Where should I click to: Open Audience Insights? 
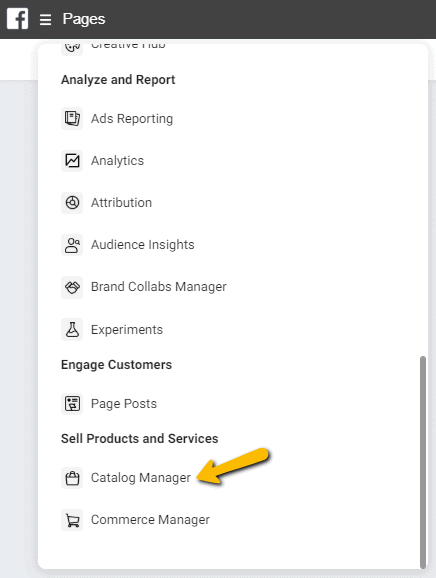[142, 244]
